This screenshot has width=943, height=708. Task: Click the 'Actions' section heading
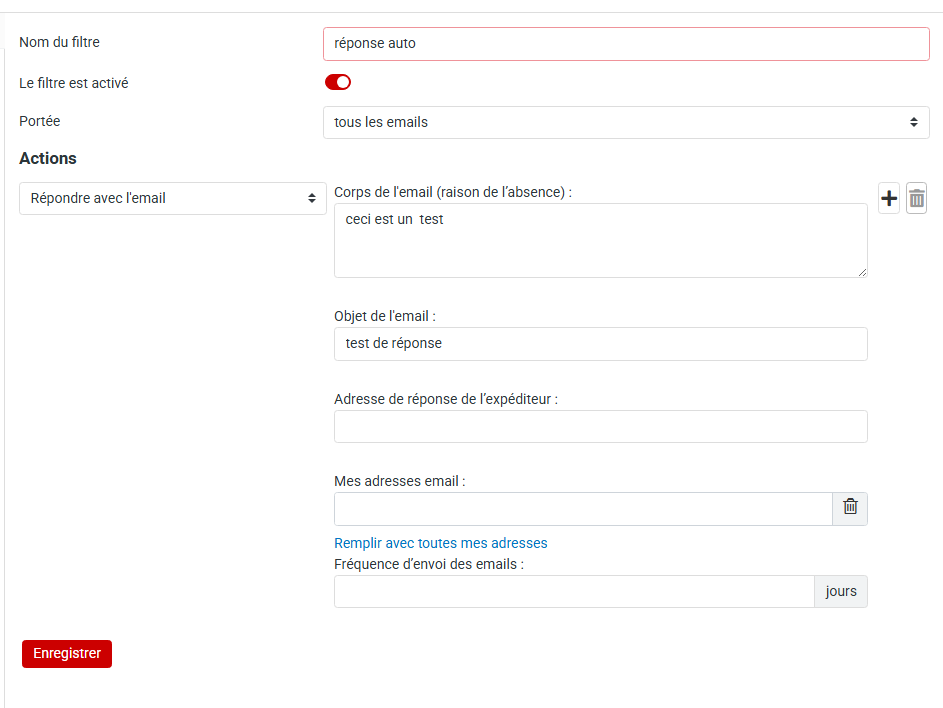click(48, 158)
